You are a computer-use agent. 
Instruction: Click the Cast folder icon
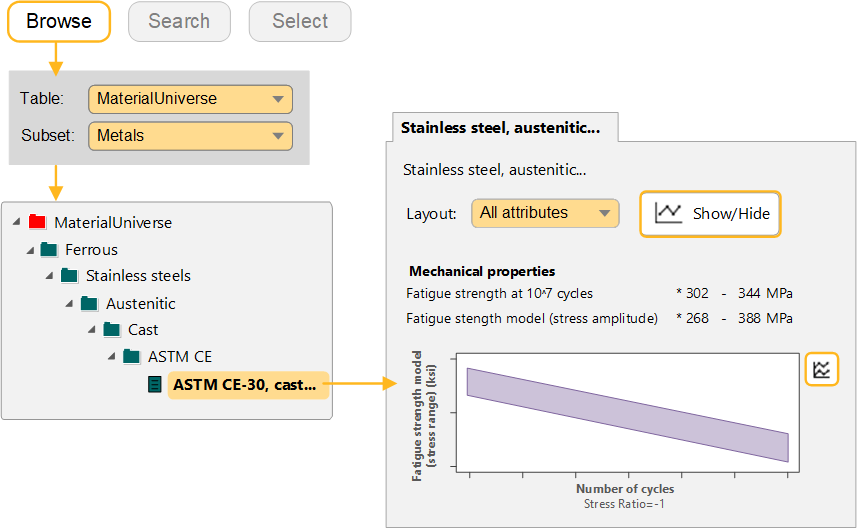pyautogui.click(x=111, y=329)
